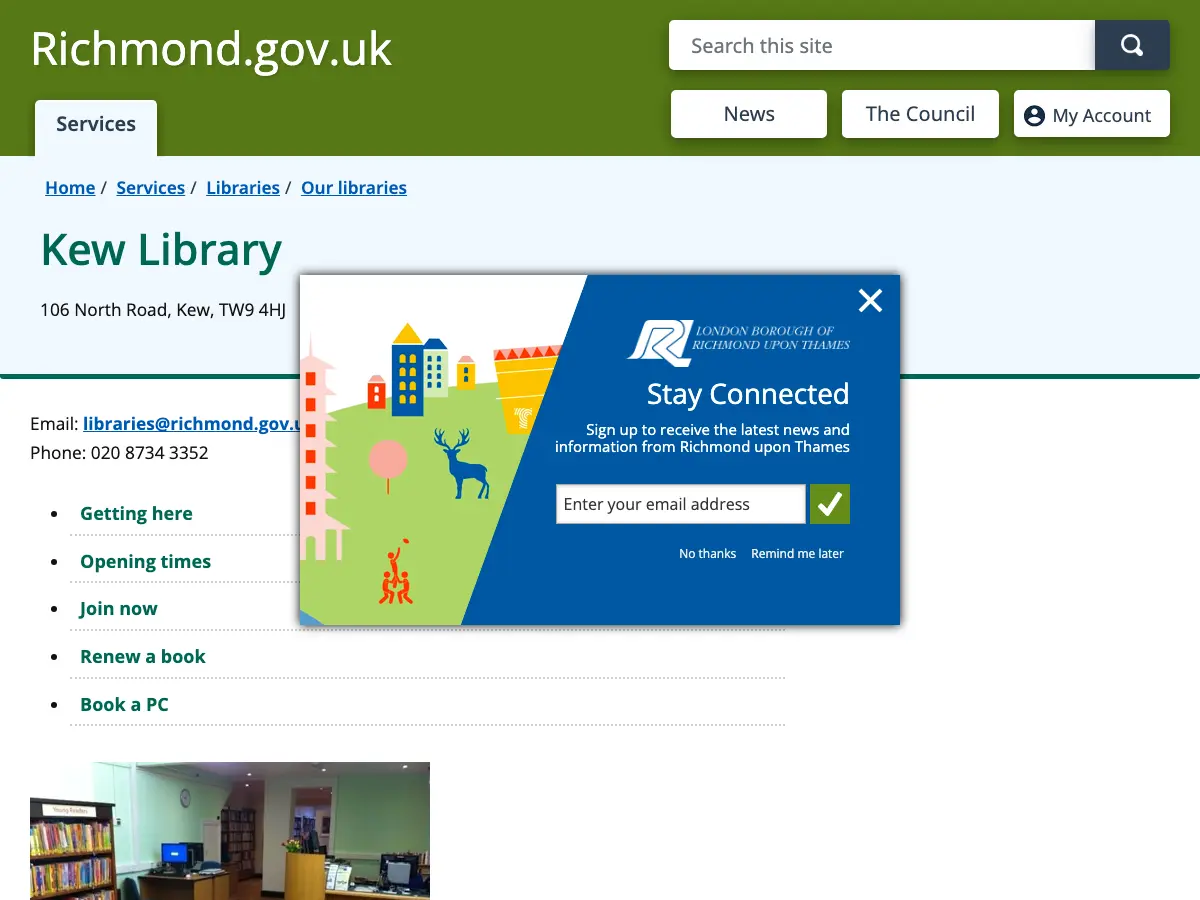
Task: Open the Book a PC link
Action: (x=124, y=705)
